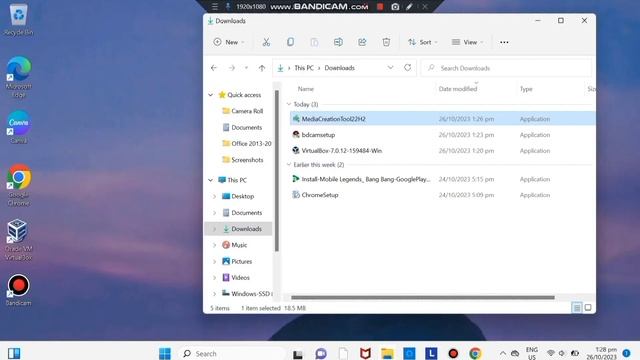Open the Microsoft Edge desktop shortcut

(18, 77)
